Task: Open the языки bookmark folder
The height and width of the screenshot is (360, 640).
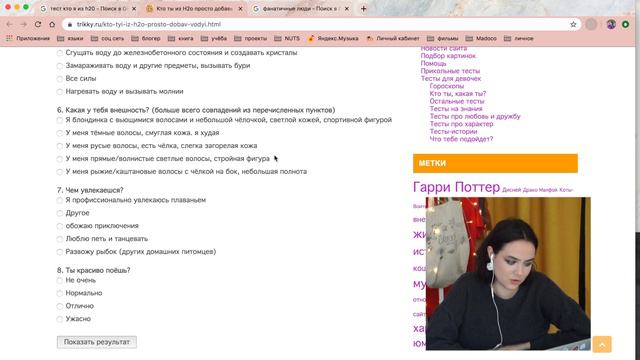Action: (x=70, y=38)
